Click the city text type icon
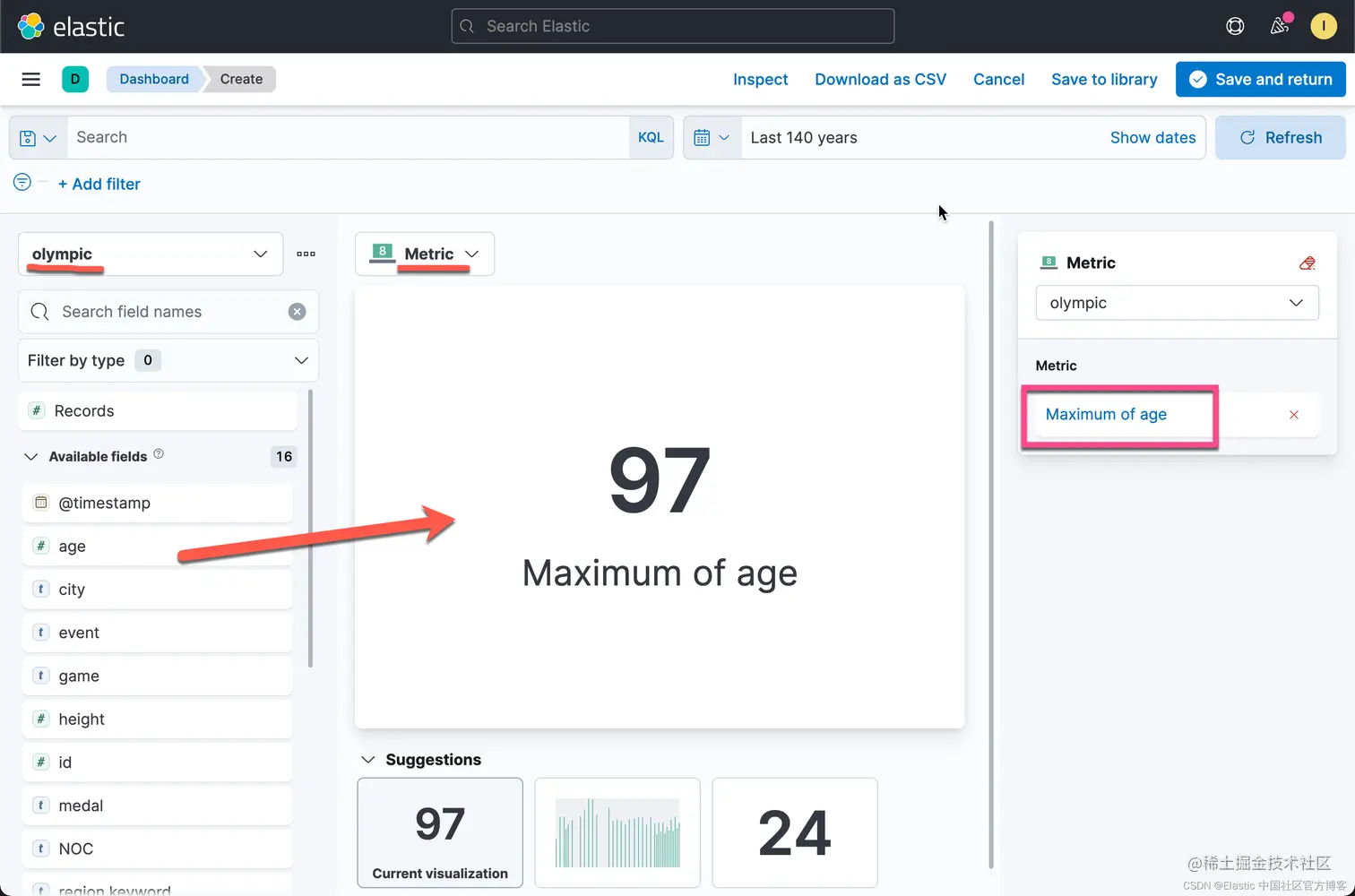This screenshot has height=896, width=1355. [x=40, y=589]
